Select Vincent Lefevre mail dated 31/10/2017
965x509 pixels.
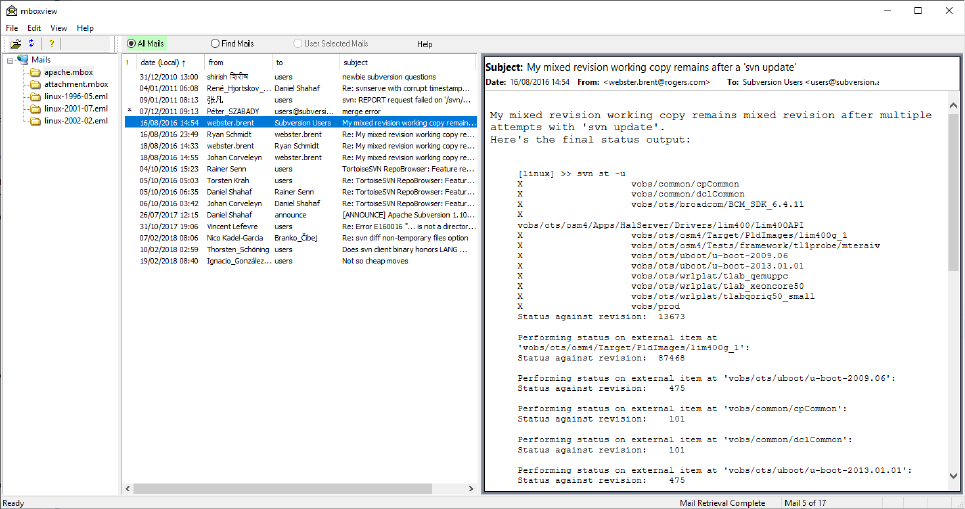coord(300,226)
